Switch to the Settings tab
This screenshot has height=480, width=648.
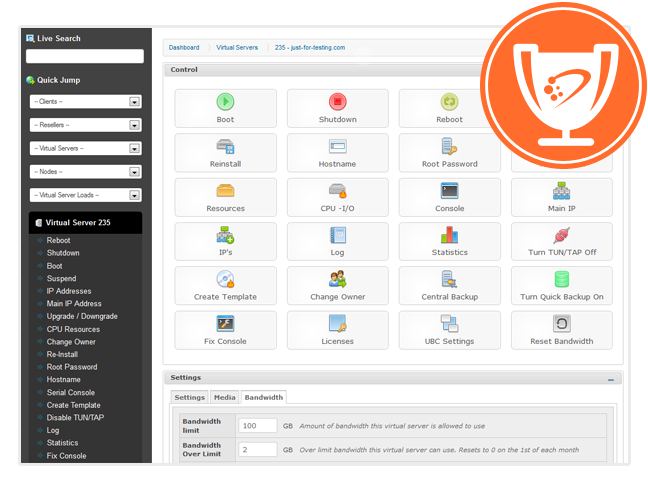coord(190,397)
